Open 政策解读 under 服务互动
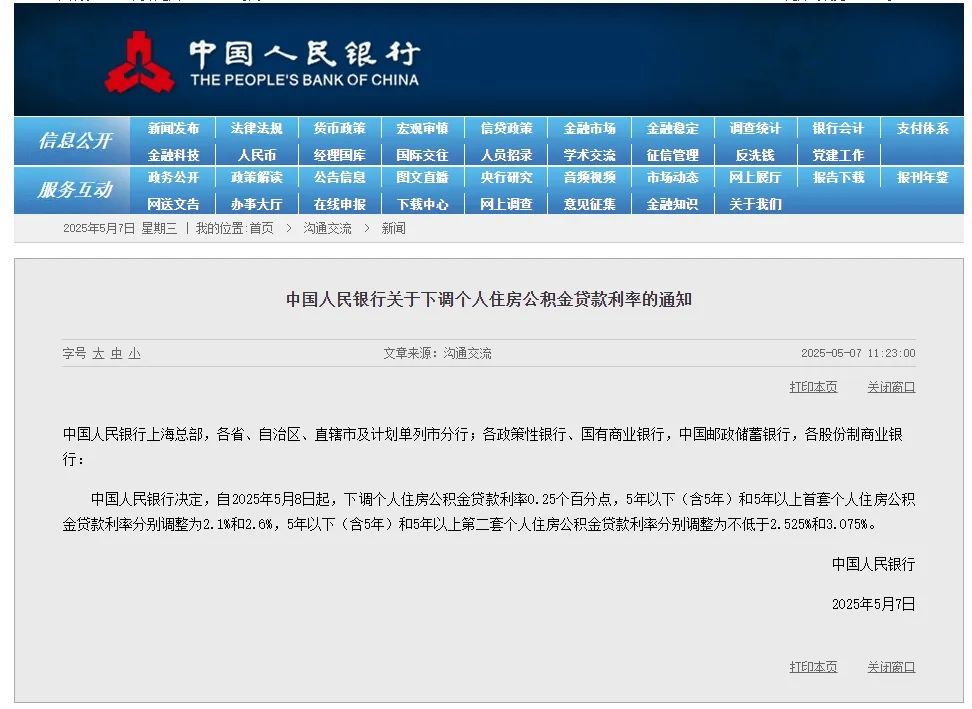The image size is (972, 709). [256, 178]
